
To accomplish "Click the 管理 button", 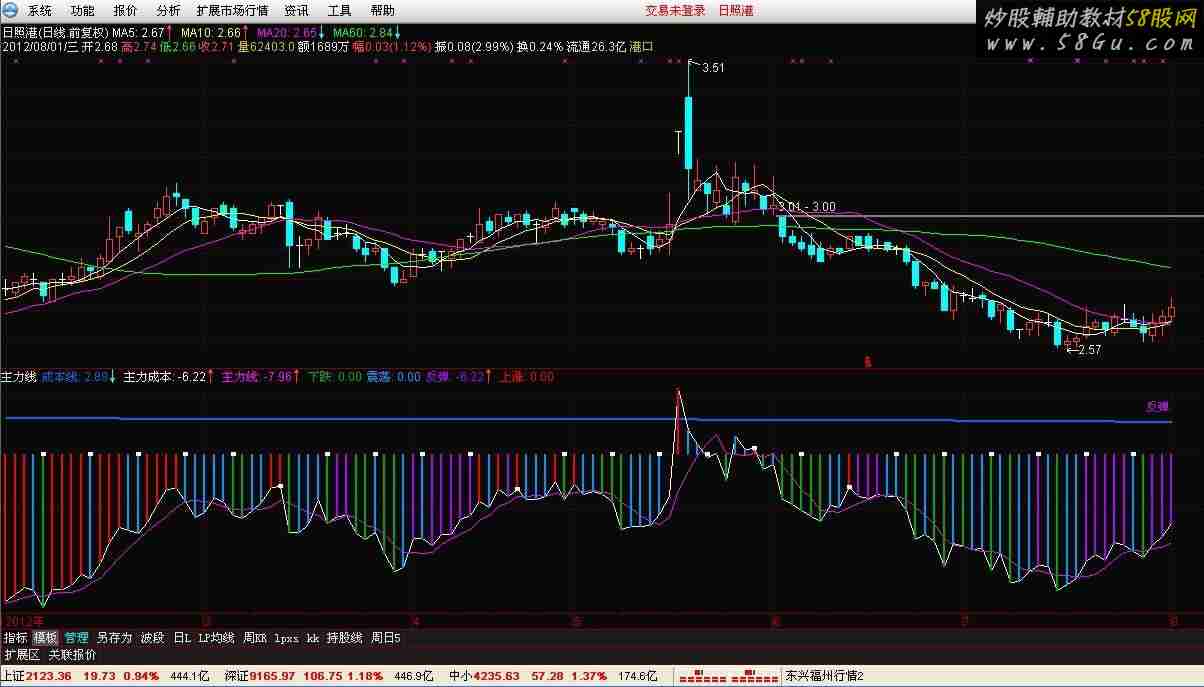I will point(76,637).
